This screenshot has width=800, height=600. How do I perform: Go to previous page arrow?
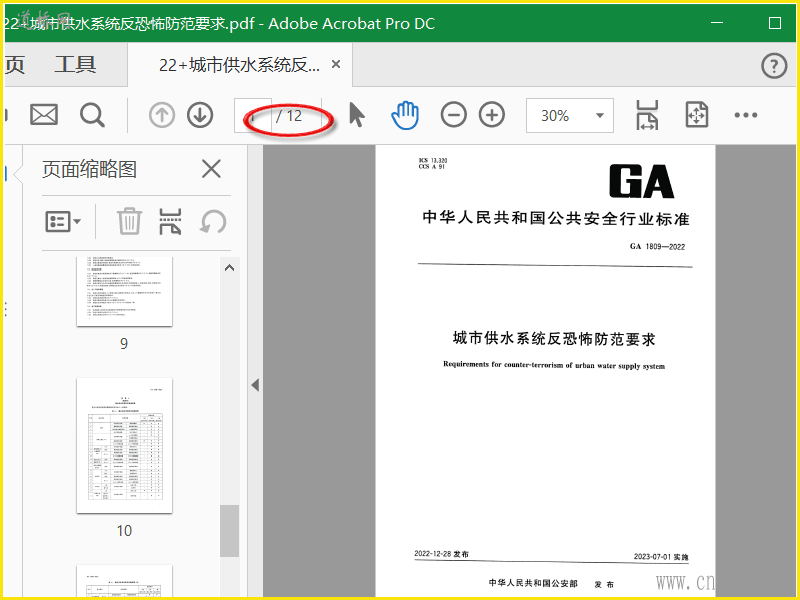tap(162, 115)
